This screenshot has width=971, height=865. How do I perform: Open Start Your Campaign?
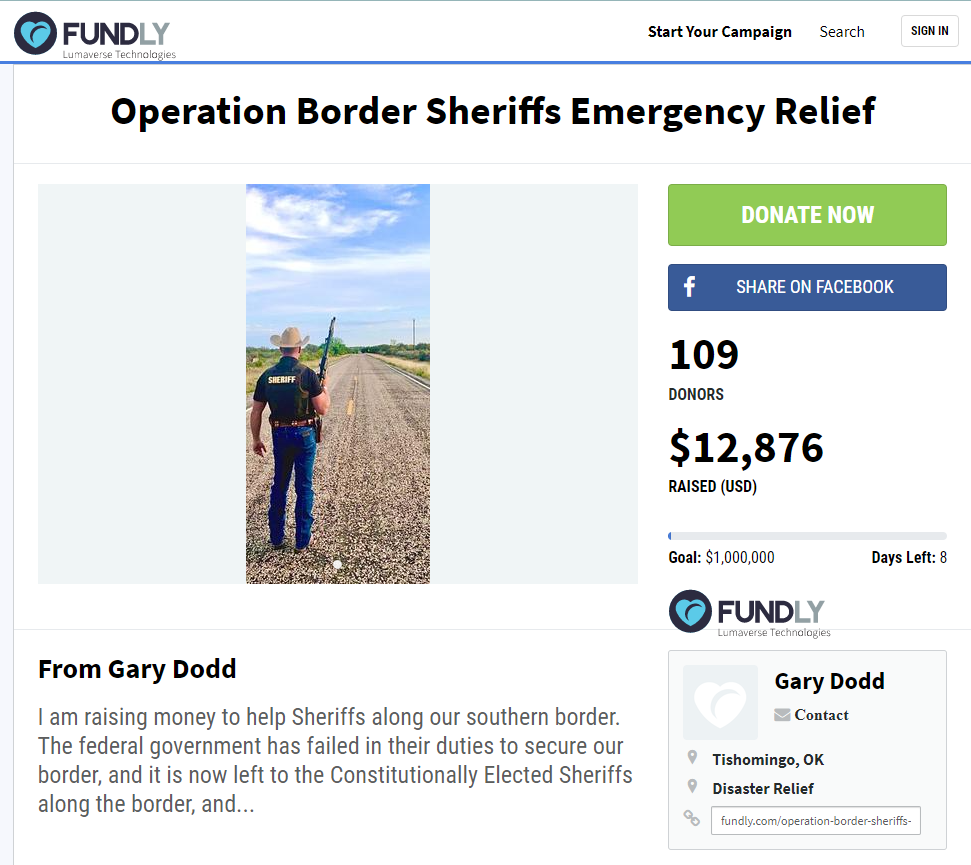pos(720,32)
